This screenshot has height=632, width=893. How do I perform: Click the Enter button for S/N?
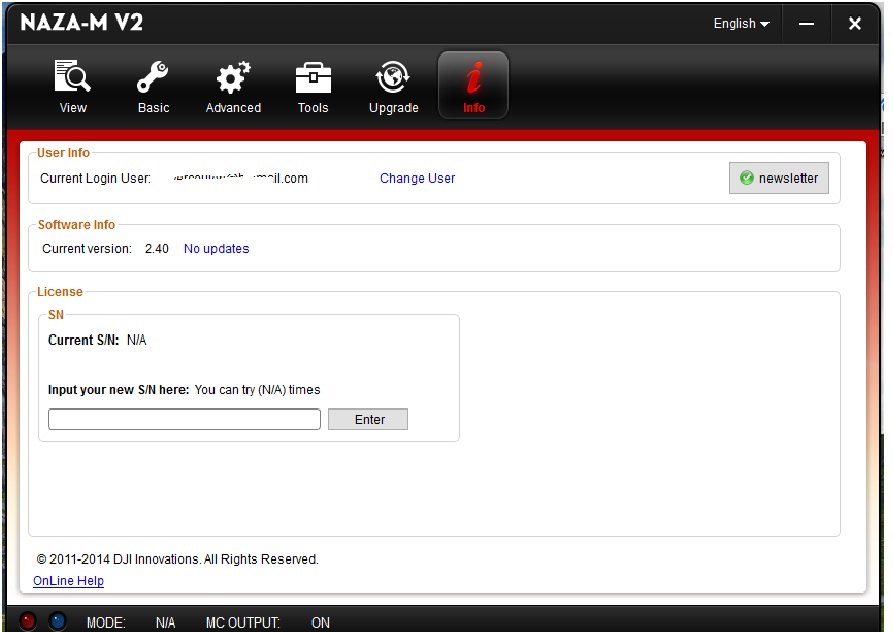point(368,420)
